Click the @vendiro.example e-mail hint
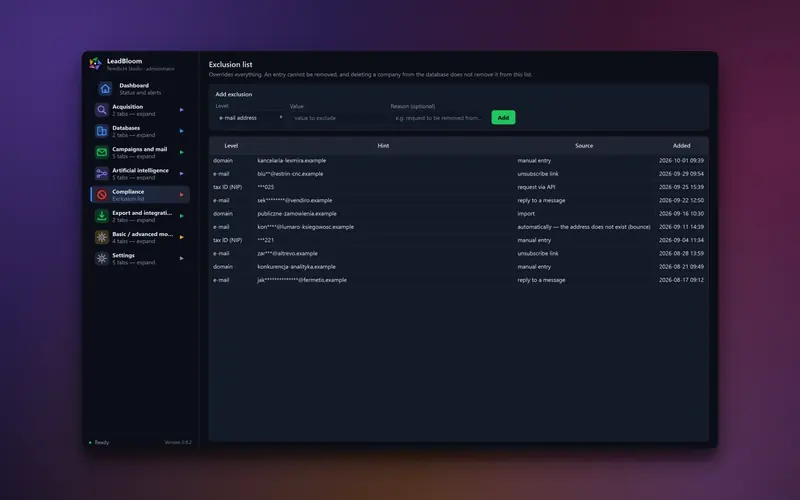The width and height of the screenshot is (800, 500). click(x=294, y=201)
